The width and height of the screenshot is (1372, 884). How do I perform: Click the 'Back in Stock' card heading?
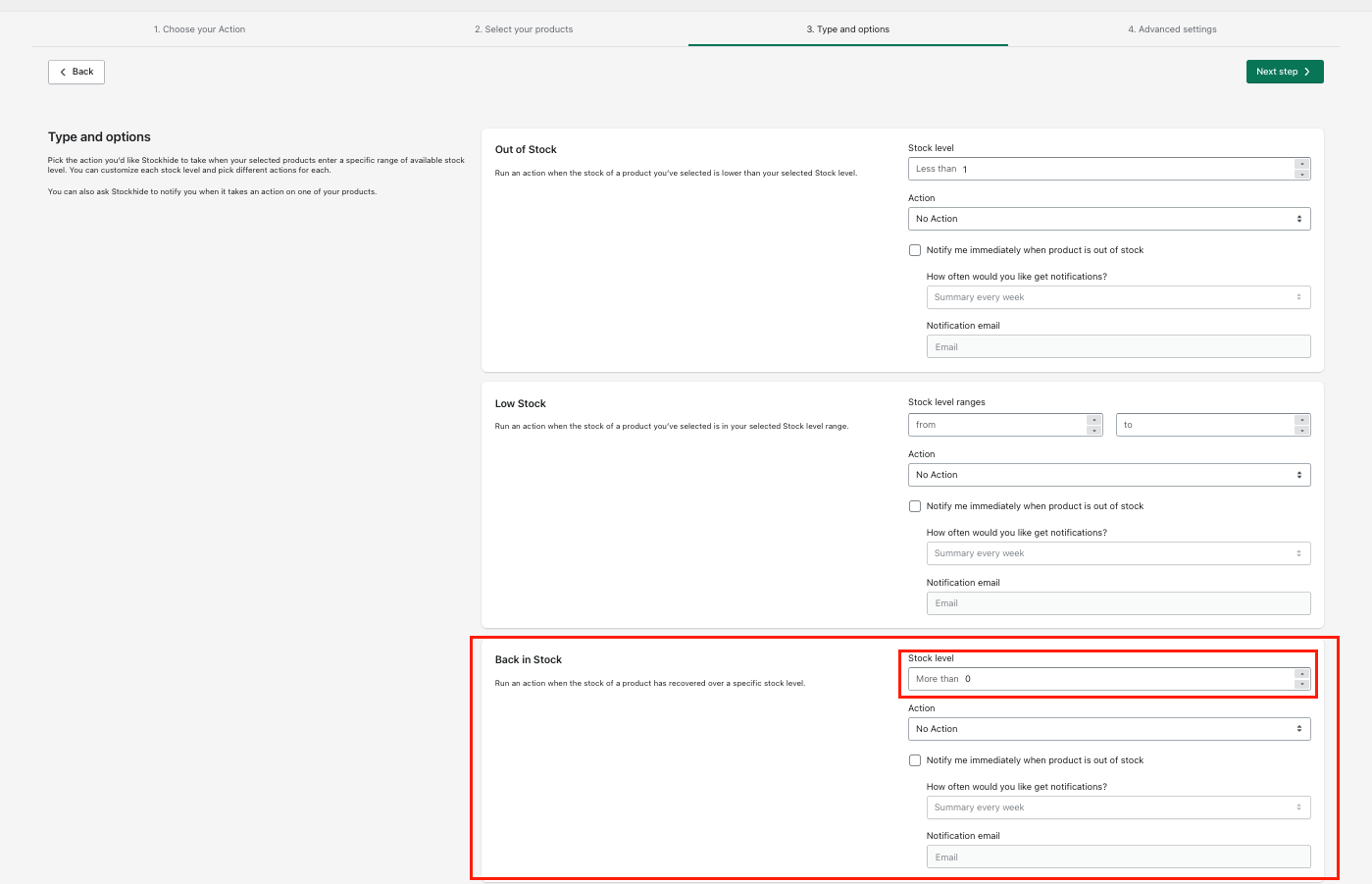click(x=529, y=660)
